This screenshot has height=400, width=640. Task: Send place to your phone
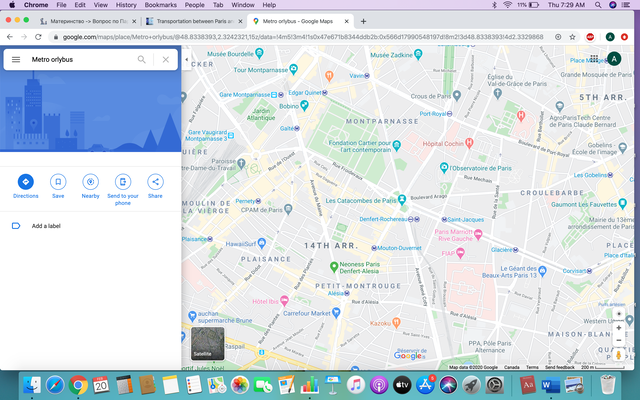pos(123,189)
